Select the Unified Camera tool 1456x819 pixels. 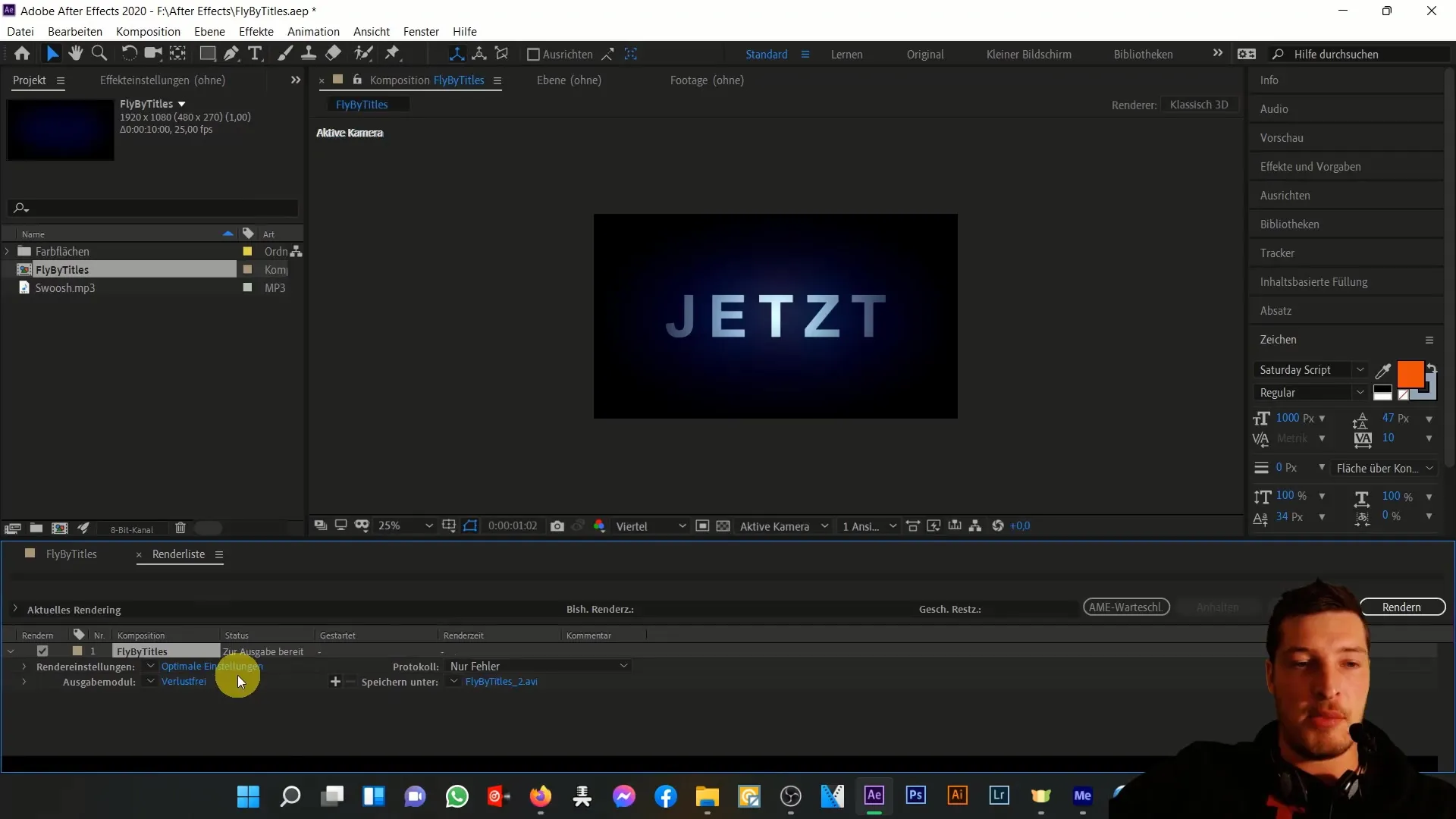pos(153,54)
